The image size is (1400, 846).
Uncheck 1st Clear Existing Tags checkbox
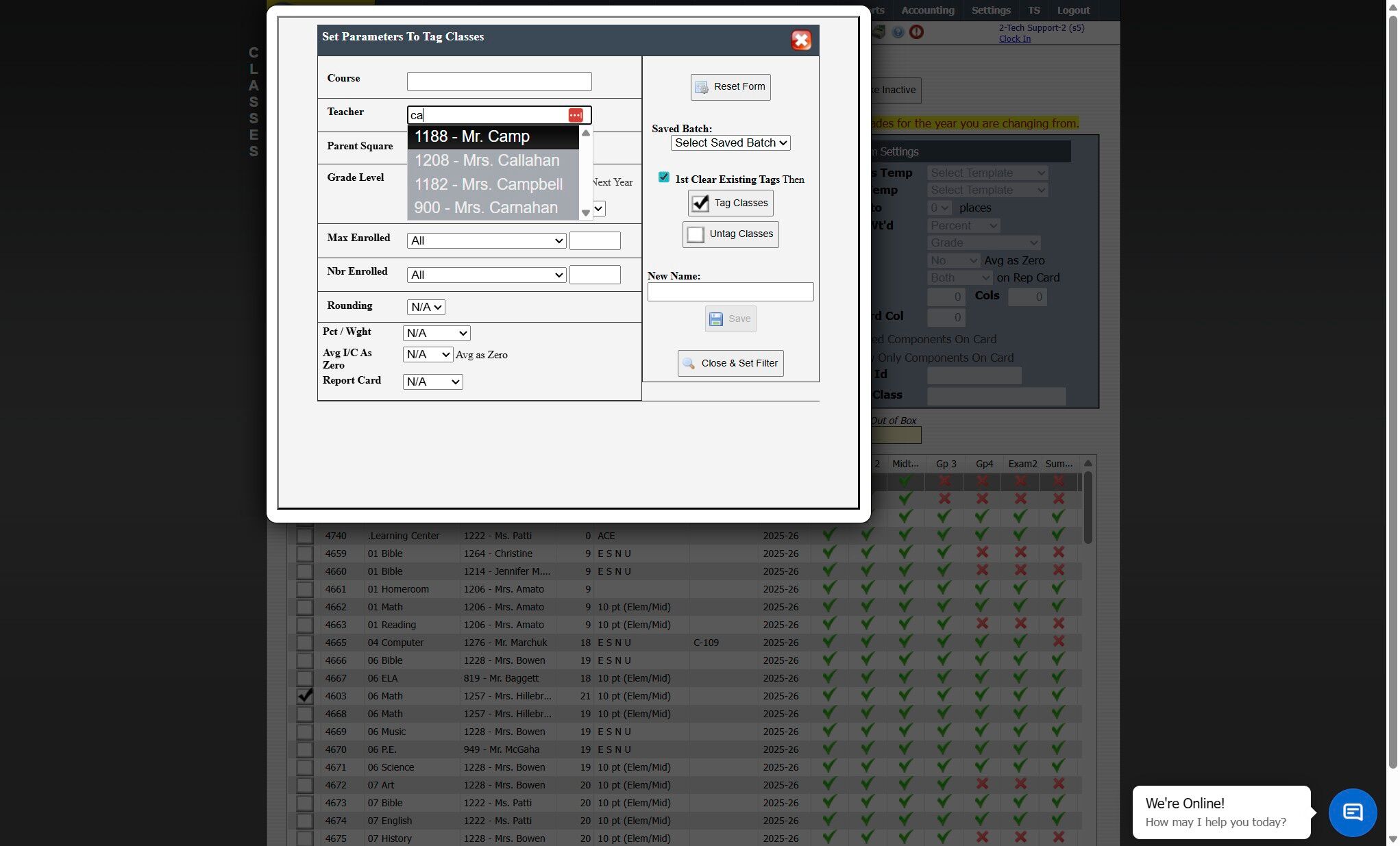click(x=663, y=177)
